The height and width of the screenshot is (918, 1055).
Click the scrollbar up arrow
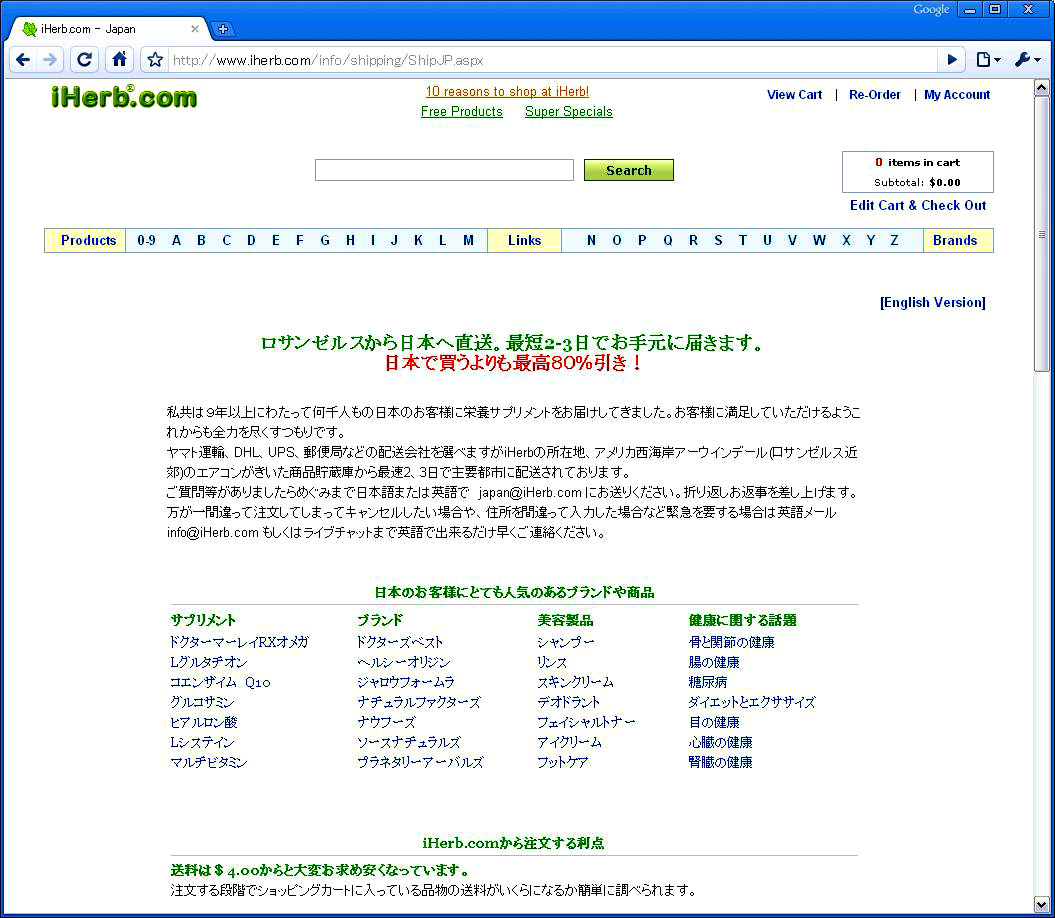[x=1042, y=87]
